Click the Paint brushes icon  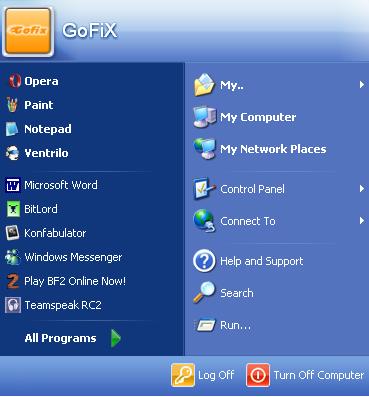12,105
